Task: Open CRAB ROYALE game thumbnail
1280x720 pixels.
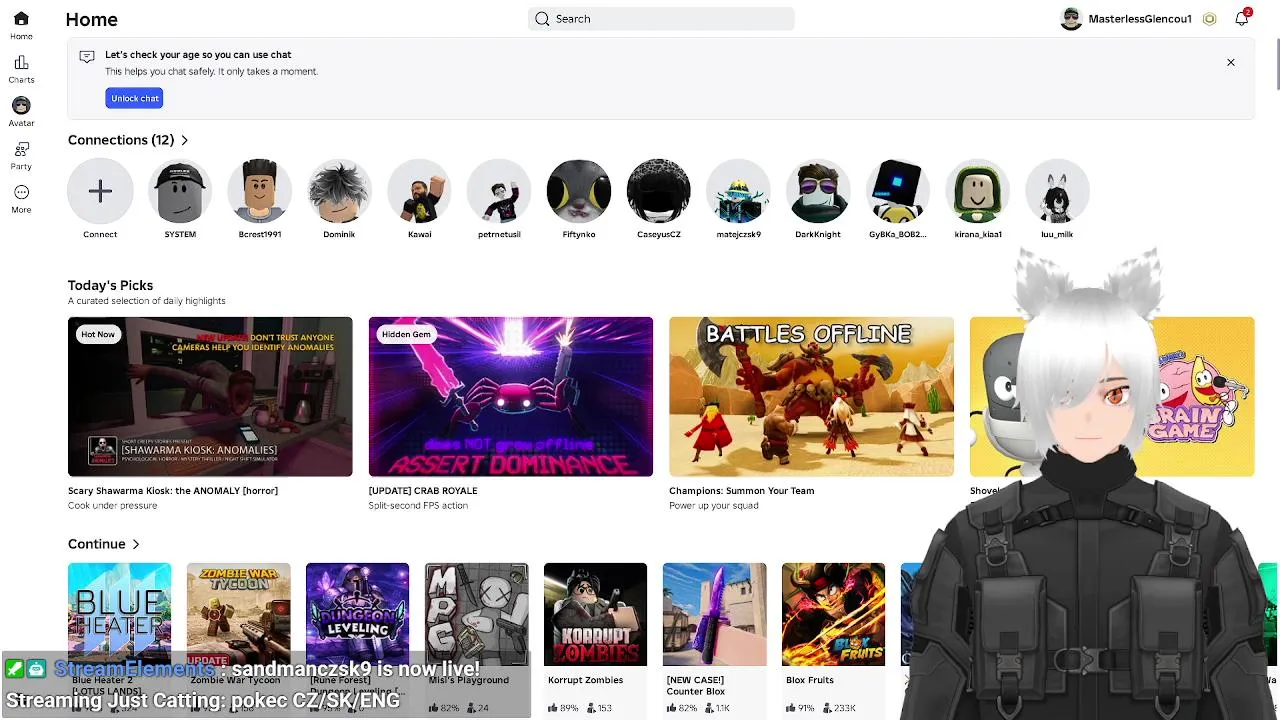Action: click(511, 397)
